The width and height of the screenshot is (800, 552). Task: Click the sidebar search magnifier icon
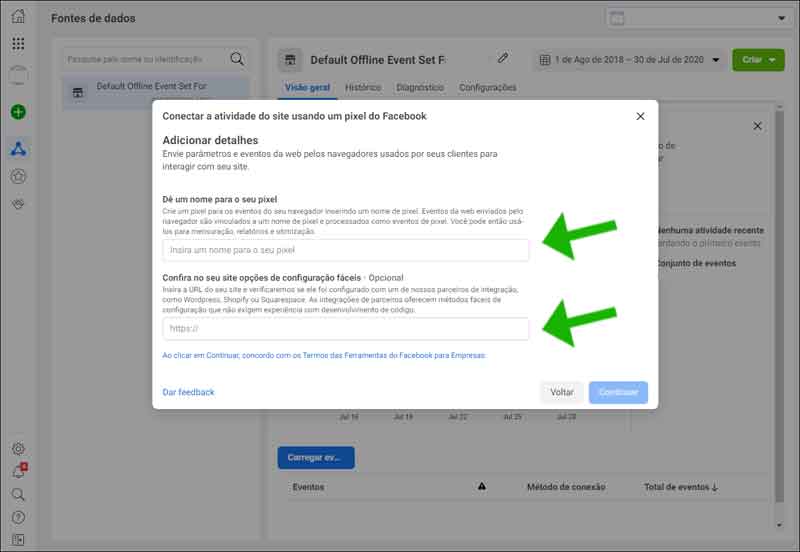pyautogui.click(x=18, y=494)
